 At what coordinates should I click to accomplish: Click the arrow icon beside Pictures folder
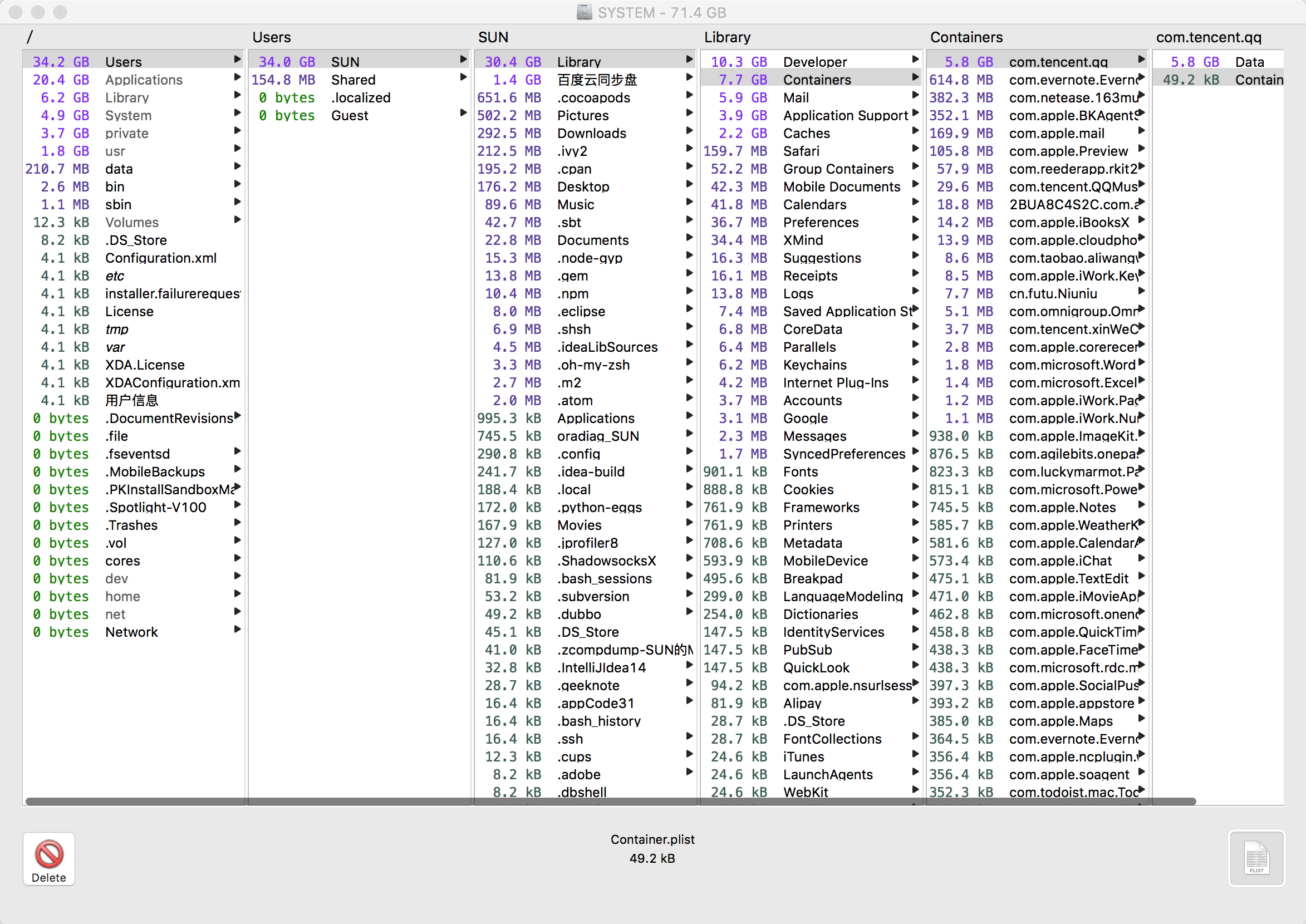pyautogui.click(x=689, y=113)
